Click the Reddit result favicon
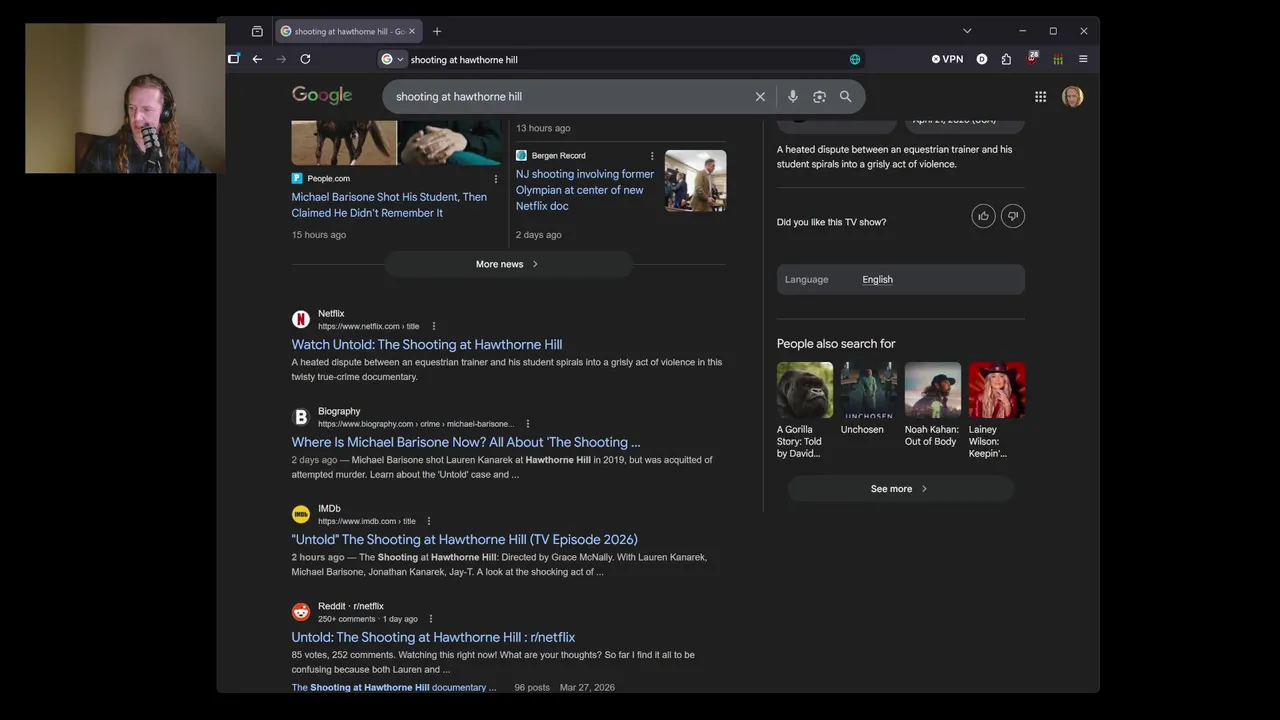Image resolution: width=1280 pixels, height=720 pixels. click(x=301, y=612)
